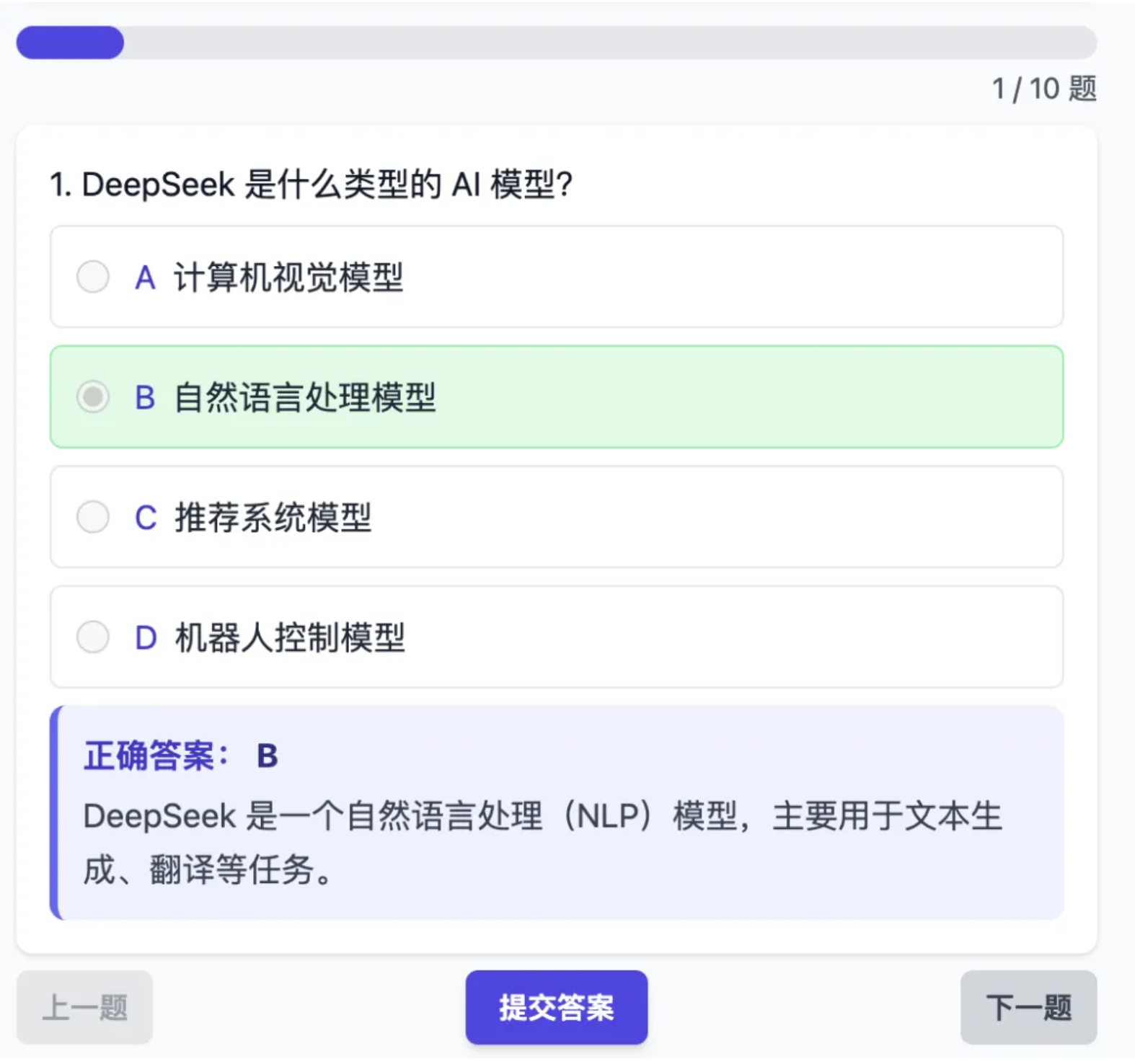Click the blue letter C option label
The image size is (1135, 1064).
point(146,518)
